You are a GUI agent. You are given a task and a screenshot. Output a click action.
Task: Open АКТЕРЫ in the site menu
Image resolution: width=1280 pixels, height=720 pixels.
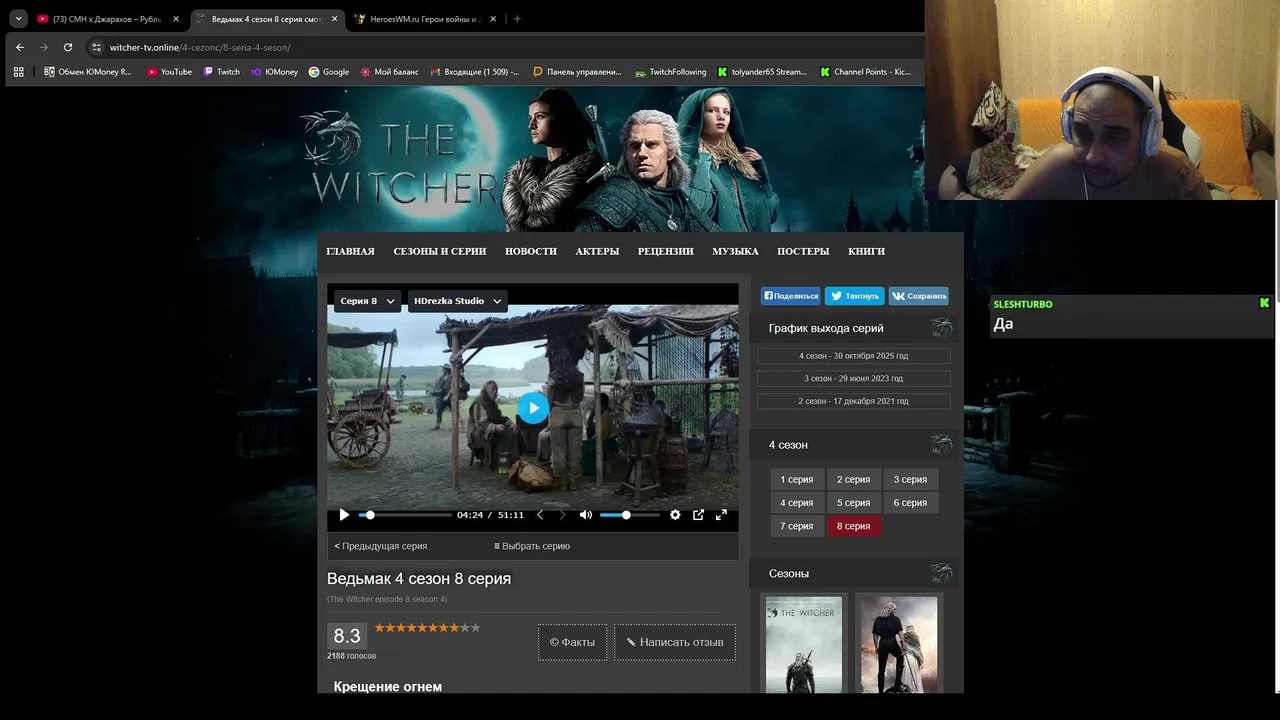(x=597, y=251)
